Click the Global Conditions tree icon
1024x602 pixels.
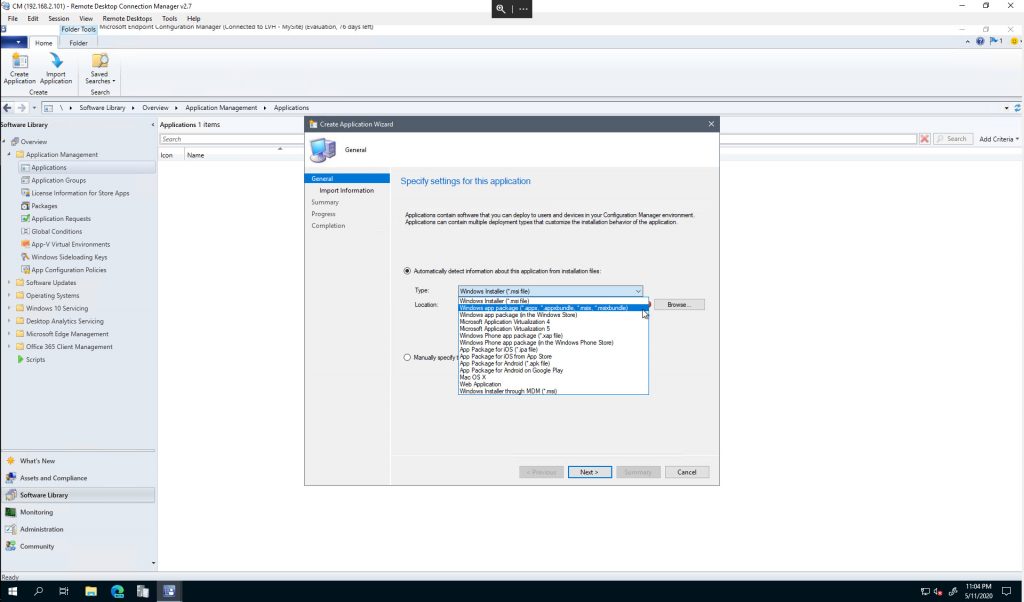click(25, 231)
